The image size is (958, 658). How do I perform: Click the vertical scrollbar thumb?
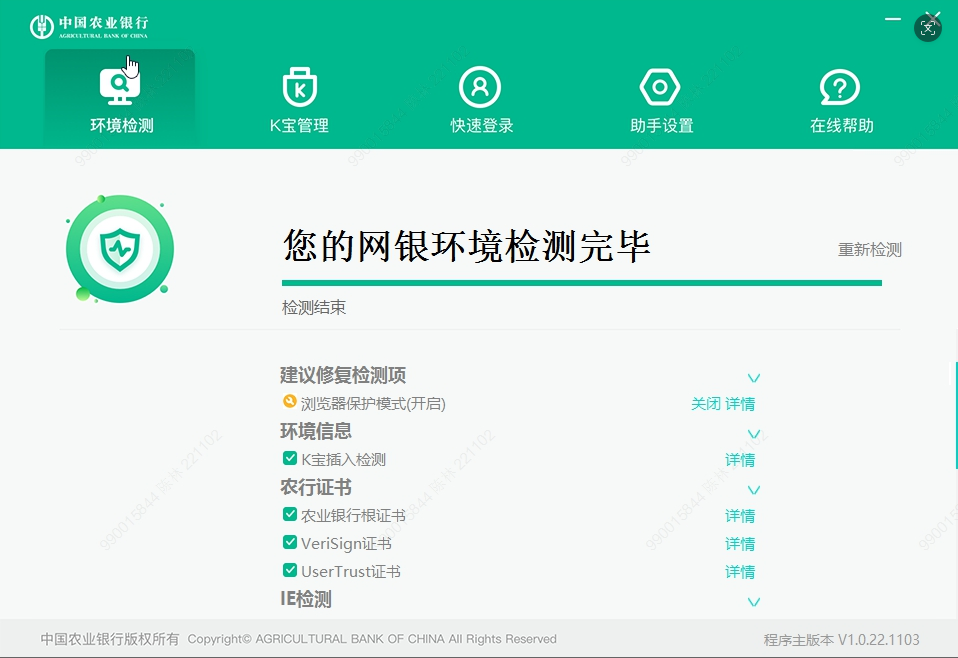click(x=956, y=415)
